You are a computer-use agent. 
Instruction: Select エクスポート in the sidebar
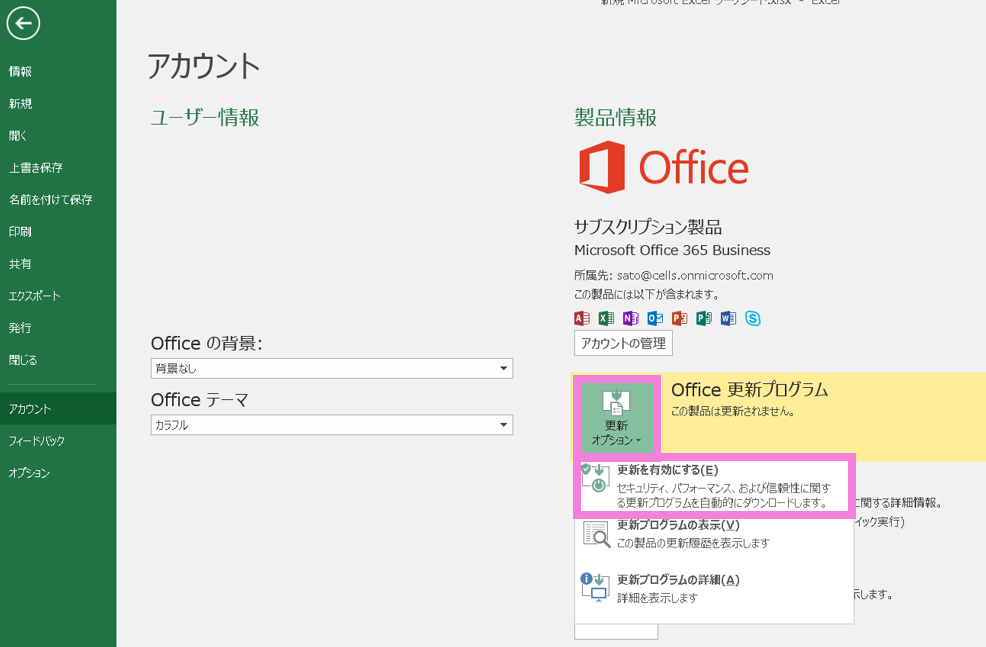click(x=35, y=296)
